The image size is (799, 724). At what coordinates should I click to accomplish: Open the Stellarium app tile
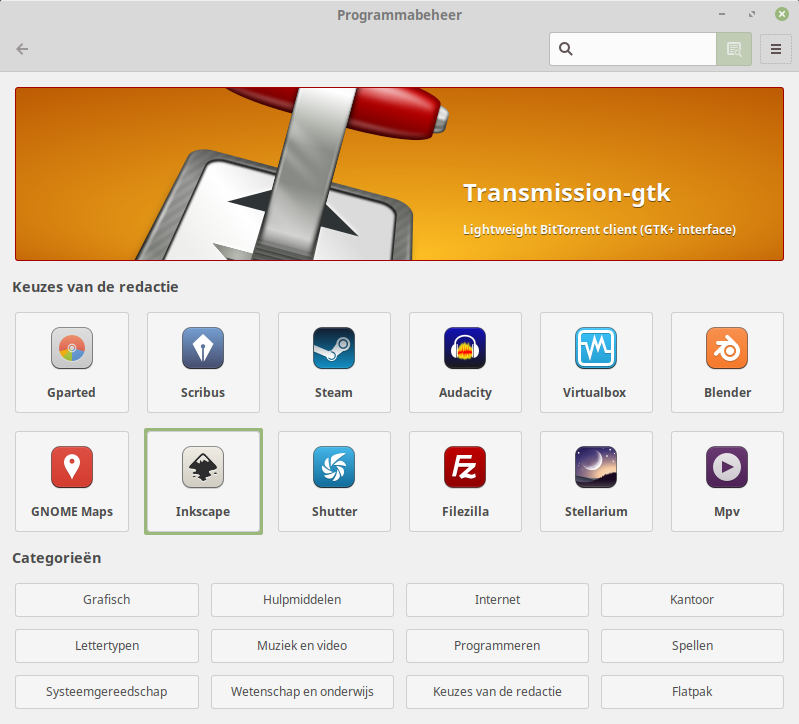596,481
